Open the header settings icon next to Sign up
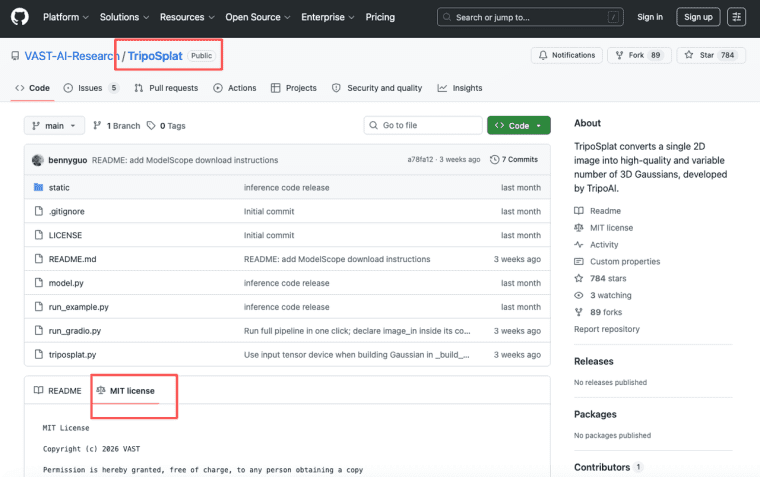Viewport: 760px width, 477px height. click(736, 17)
